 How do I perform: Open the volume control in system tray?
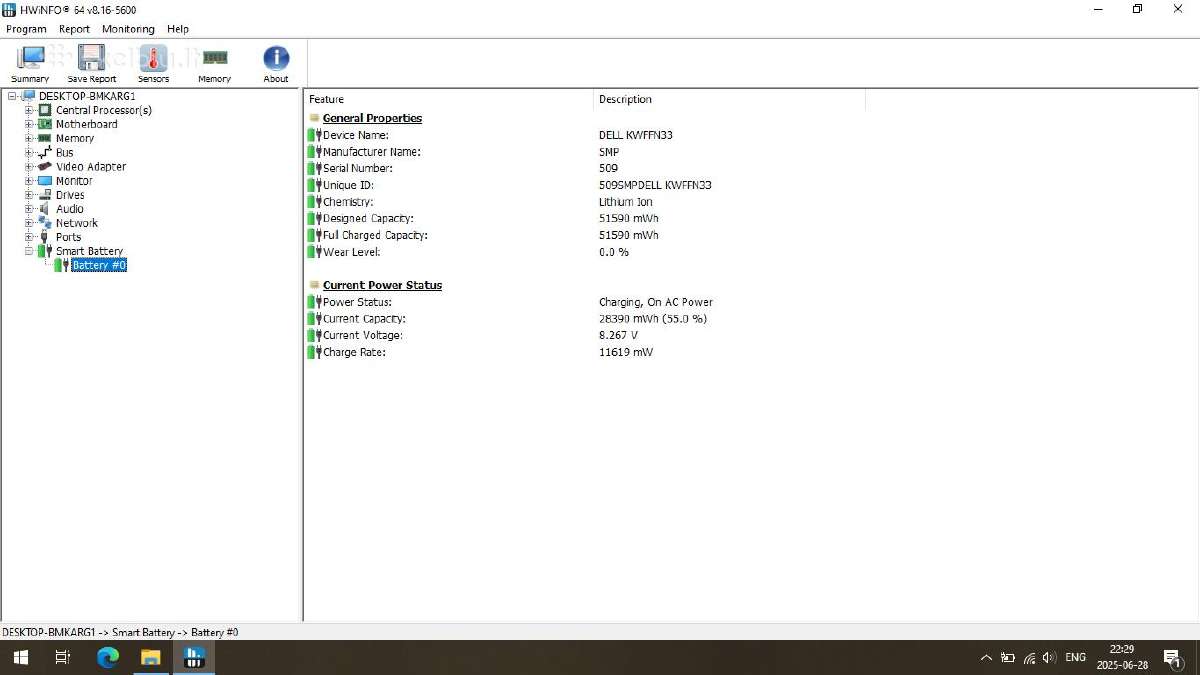tap(1049, 657)
